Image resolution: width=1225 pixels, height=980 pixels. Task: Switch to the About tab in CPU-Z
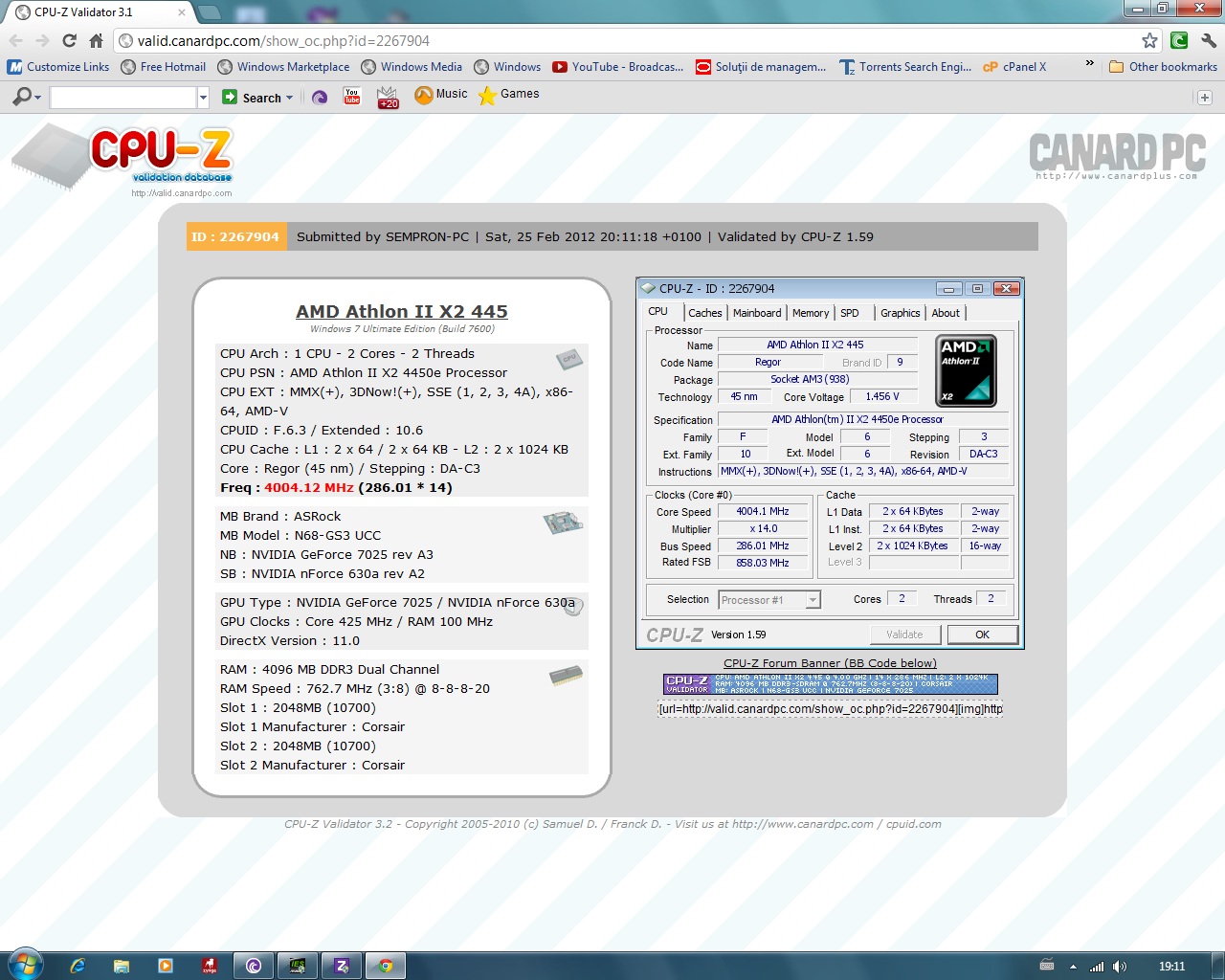[x=946, y=313]
